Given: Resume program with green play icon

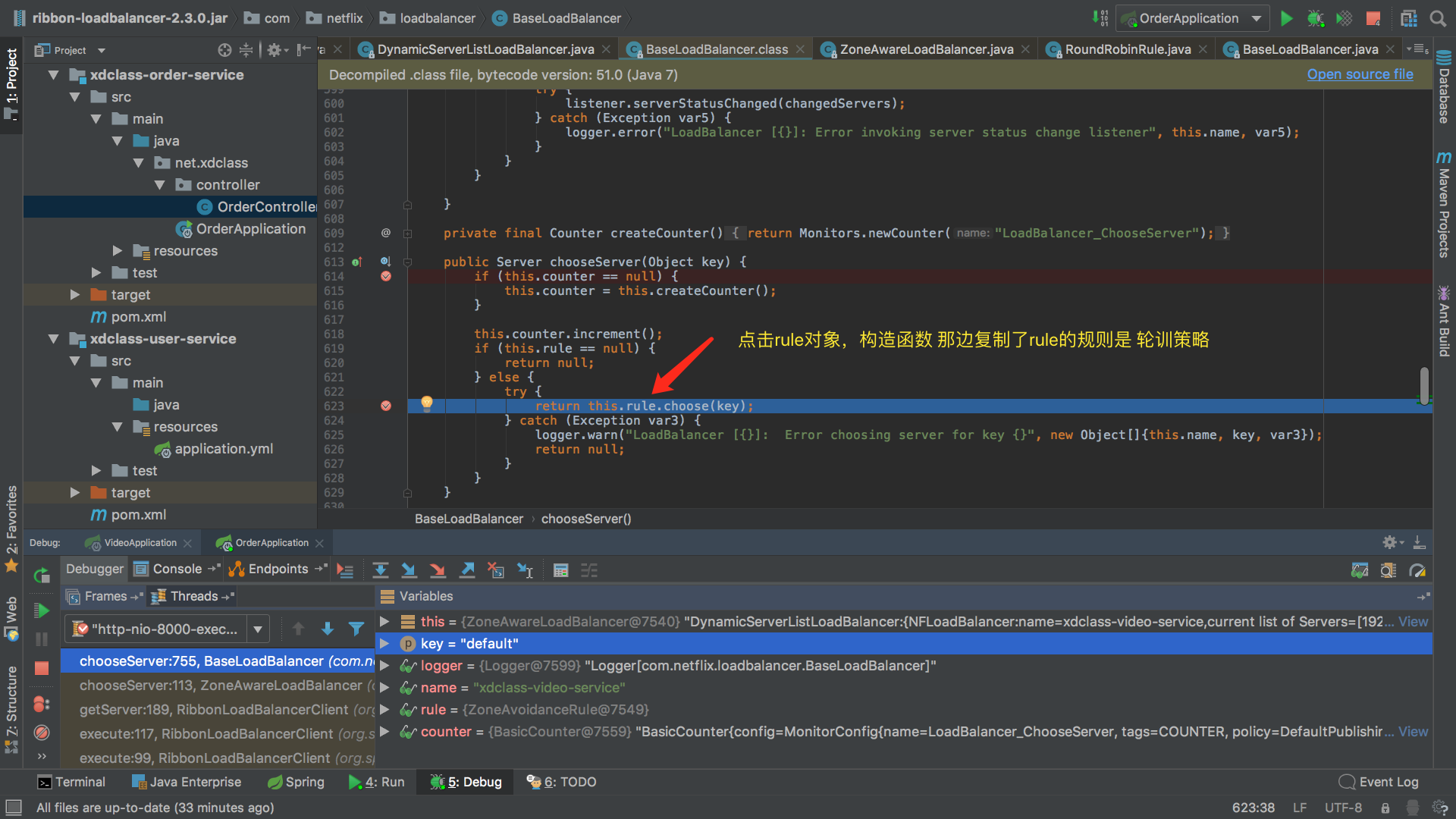Looking at the screenshot, I should coord(42,610).
